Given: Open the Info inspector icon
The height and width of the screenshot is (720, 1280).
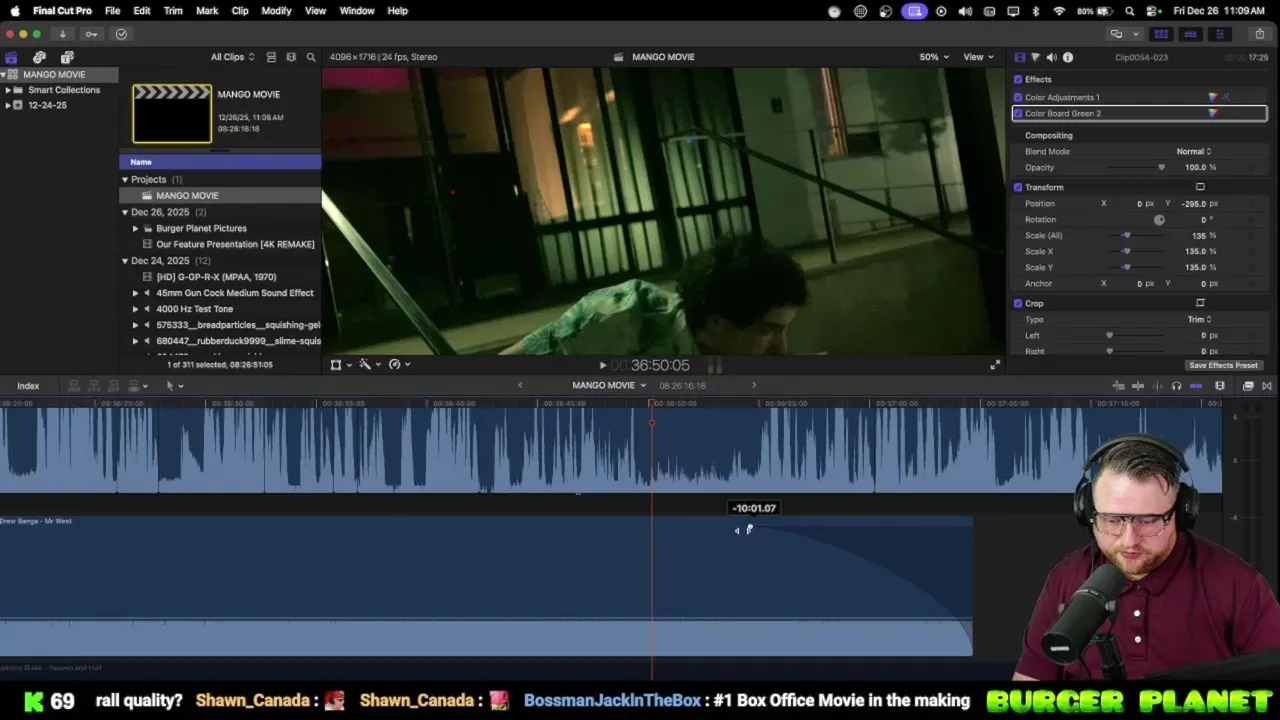Looking at the screenshot, I should 1068,57.
